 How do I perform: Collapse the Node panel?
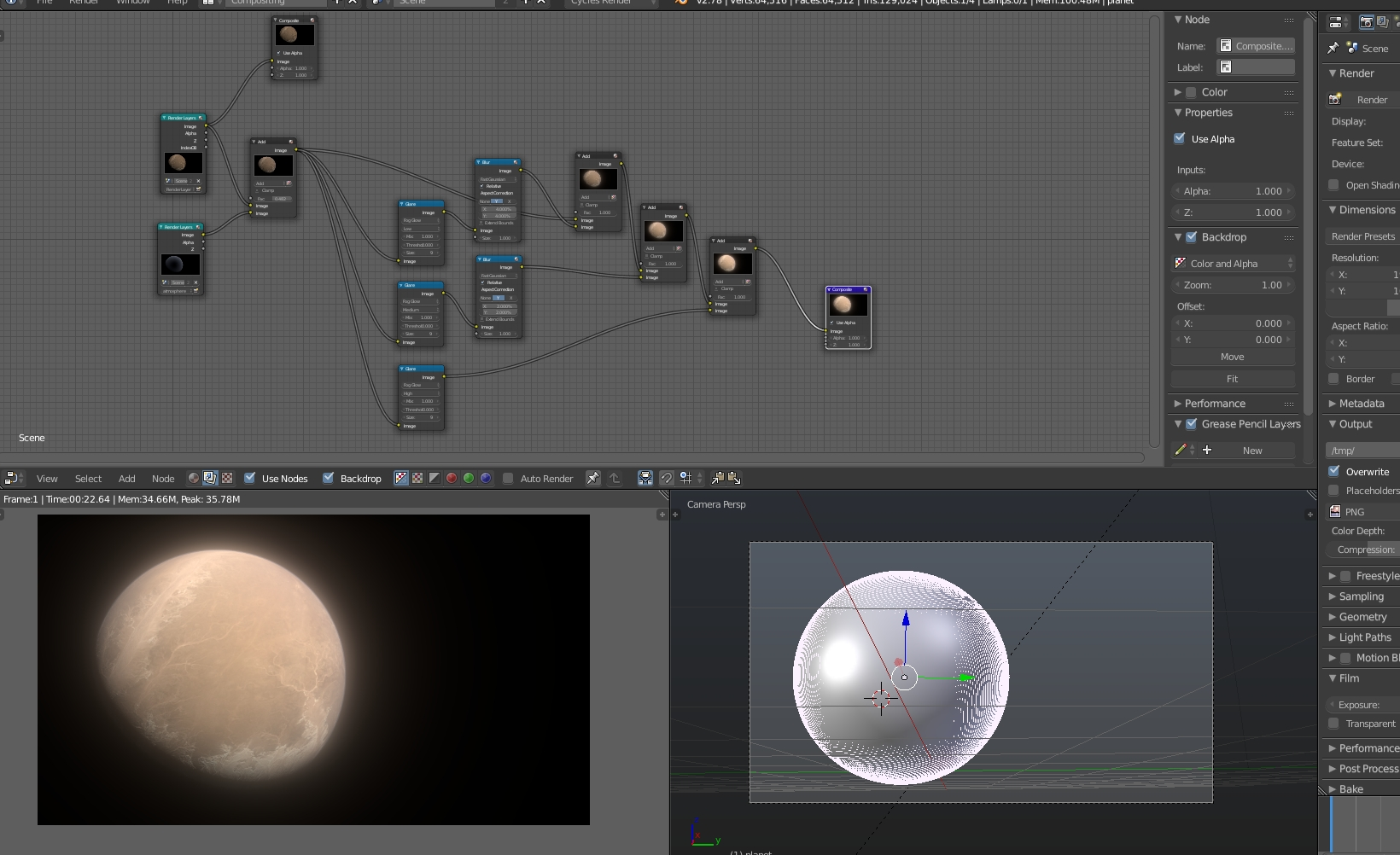pos(1178,20)
